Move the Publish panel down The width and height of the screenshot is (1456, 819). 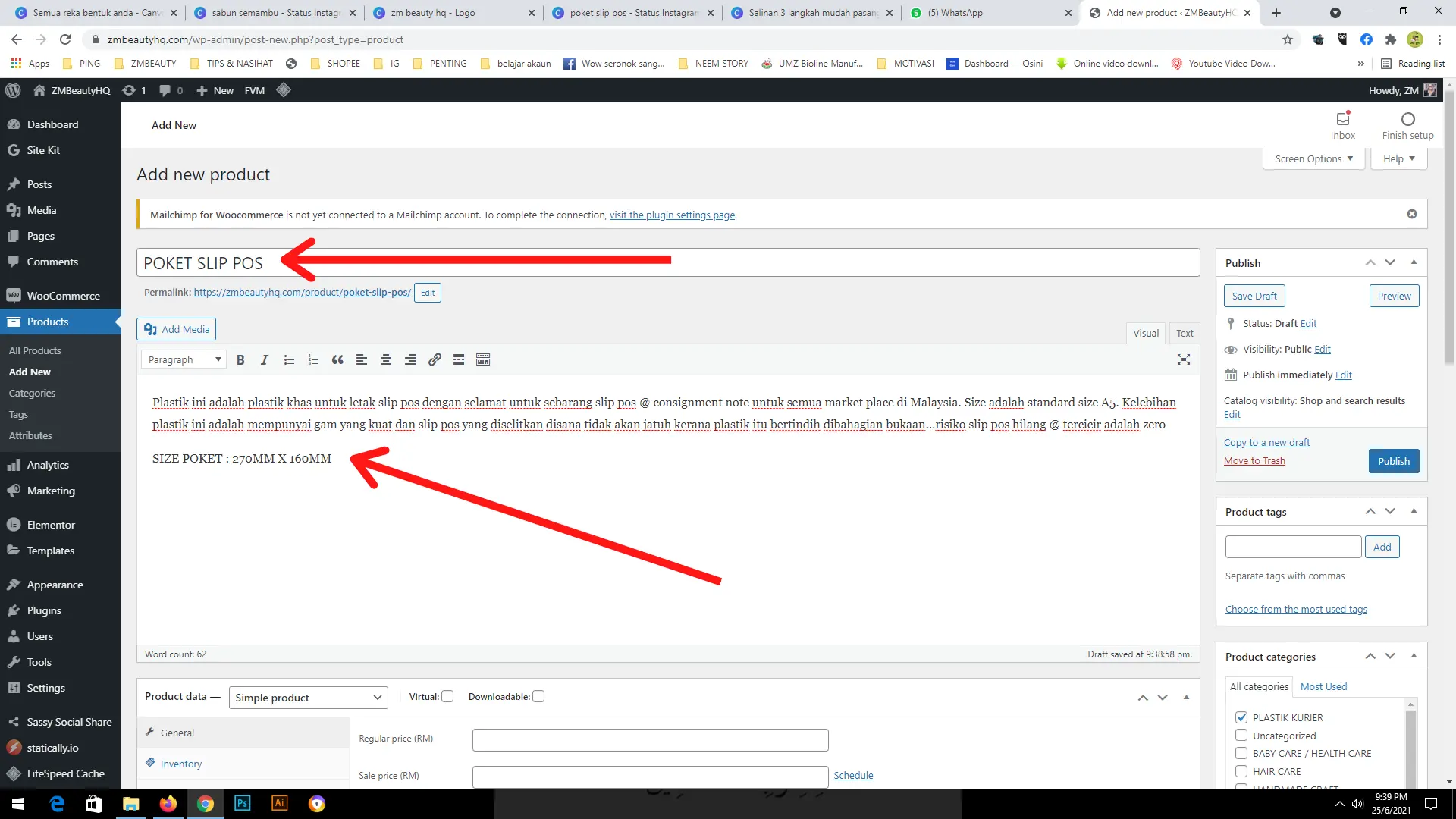pyautogui.click(x=1390, y=262)
